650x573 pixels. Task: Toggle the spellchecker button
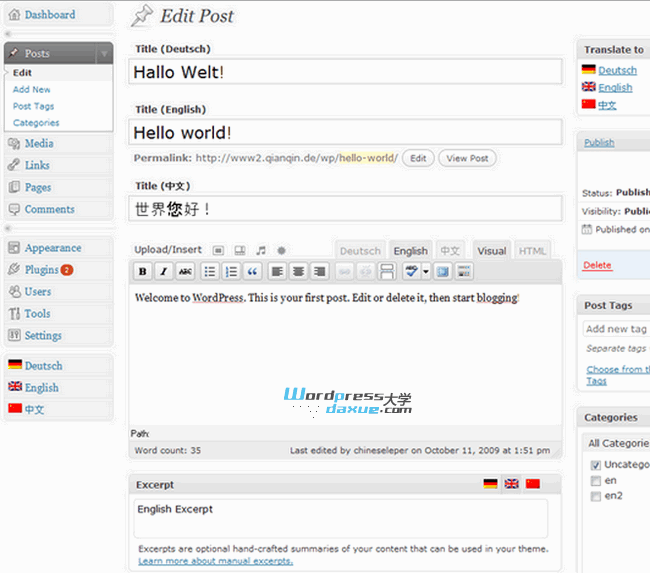pyautogui.click(x=412, y=272)
